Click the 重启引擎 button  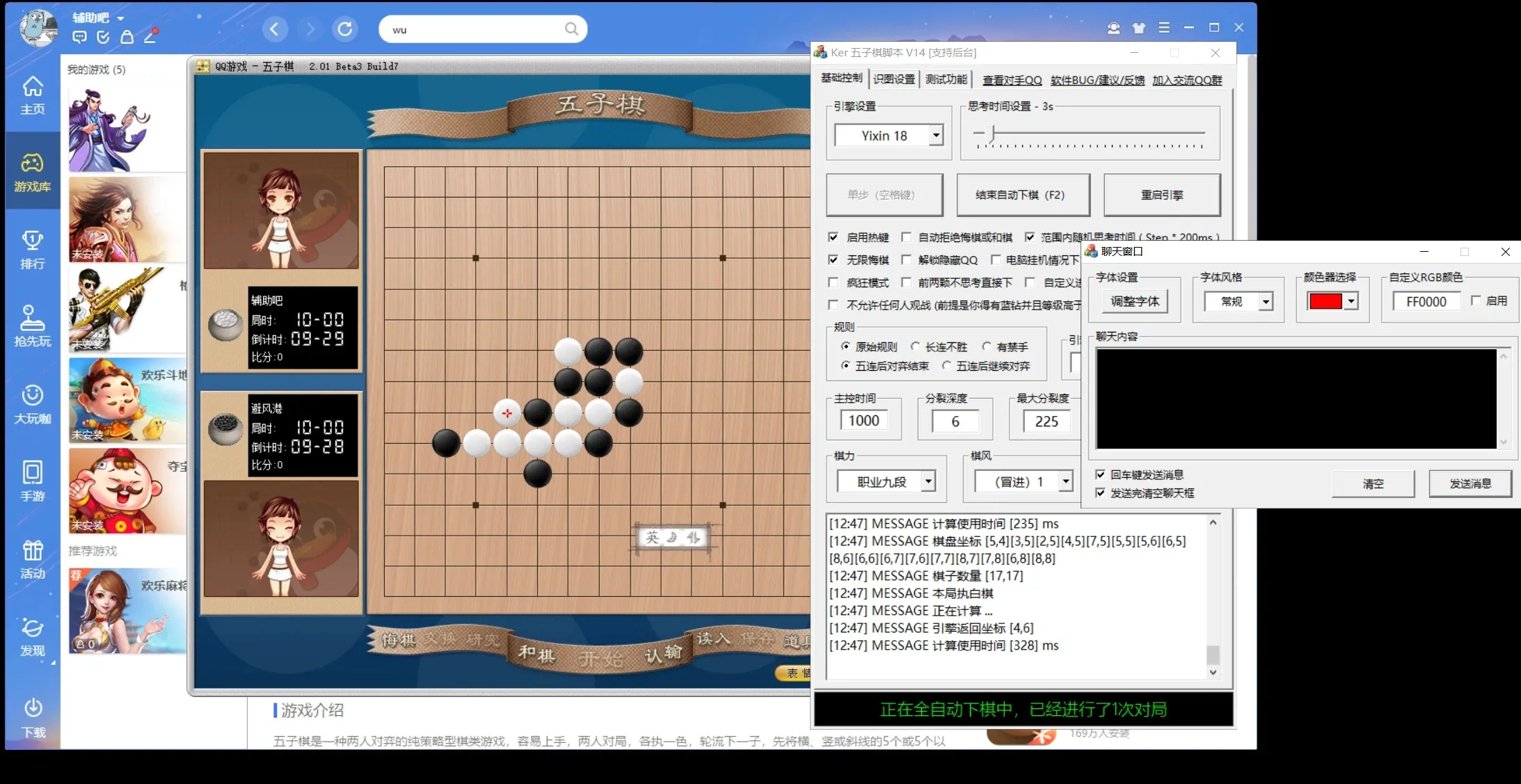tap(1162, 195)
